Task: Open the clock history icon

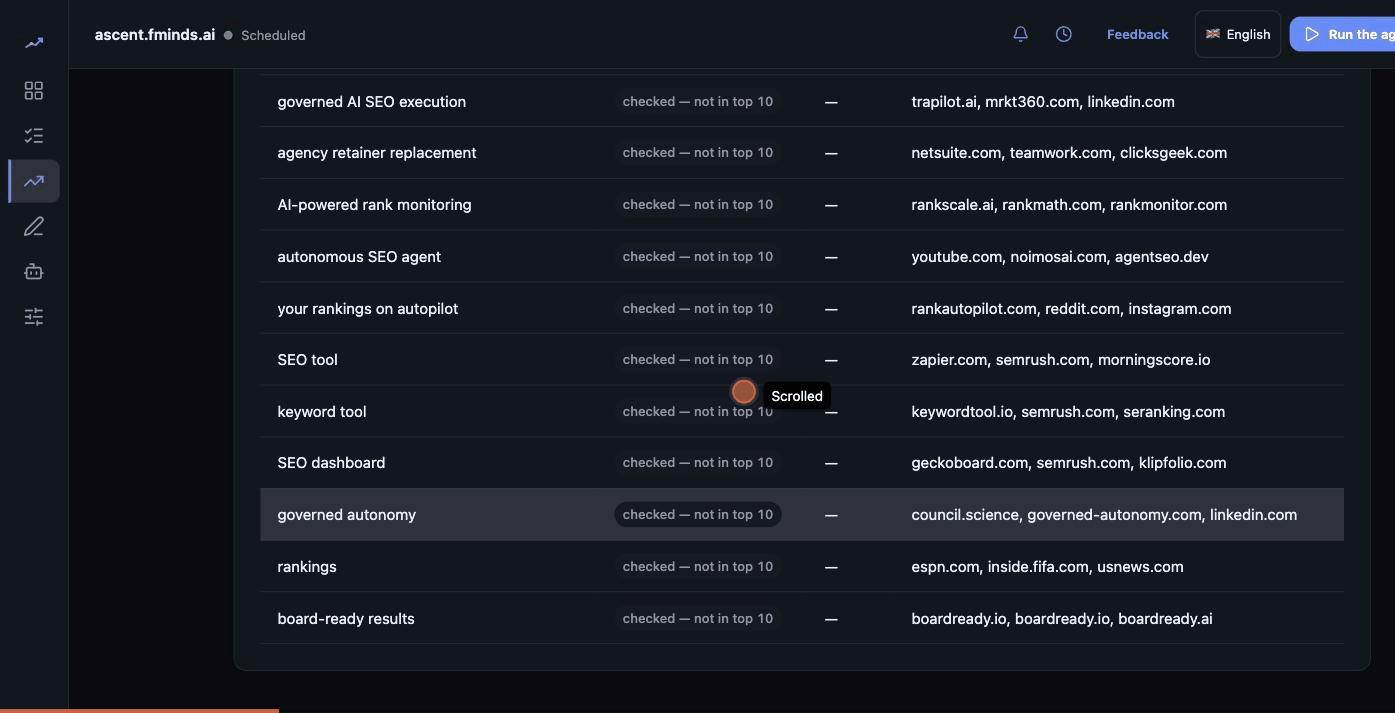Action: (x=1064, y=34)
